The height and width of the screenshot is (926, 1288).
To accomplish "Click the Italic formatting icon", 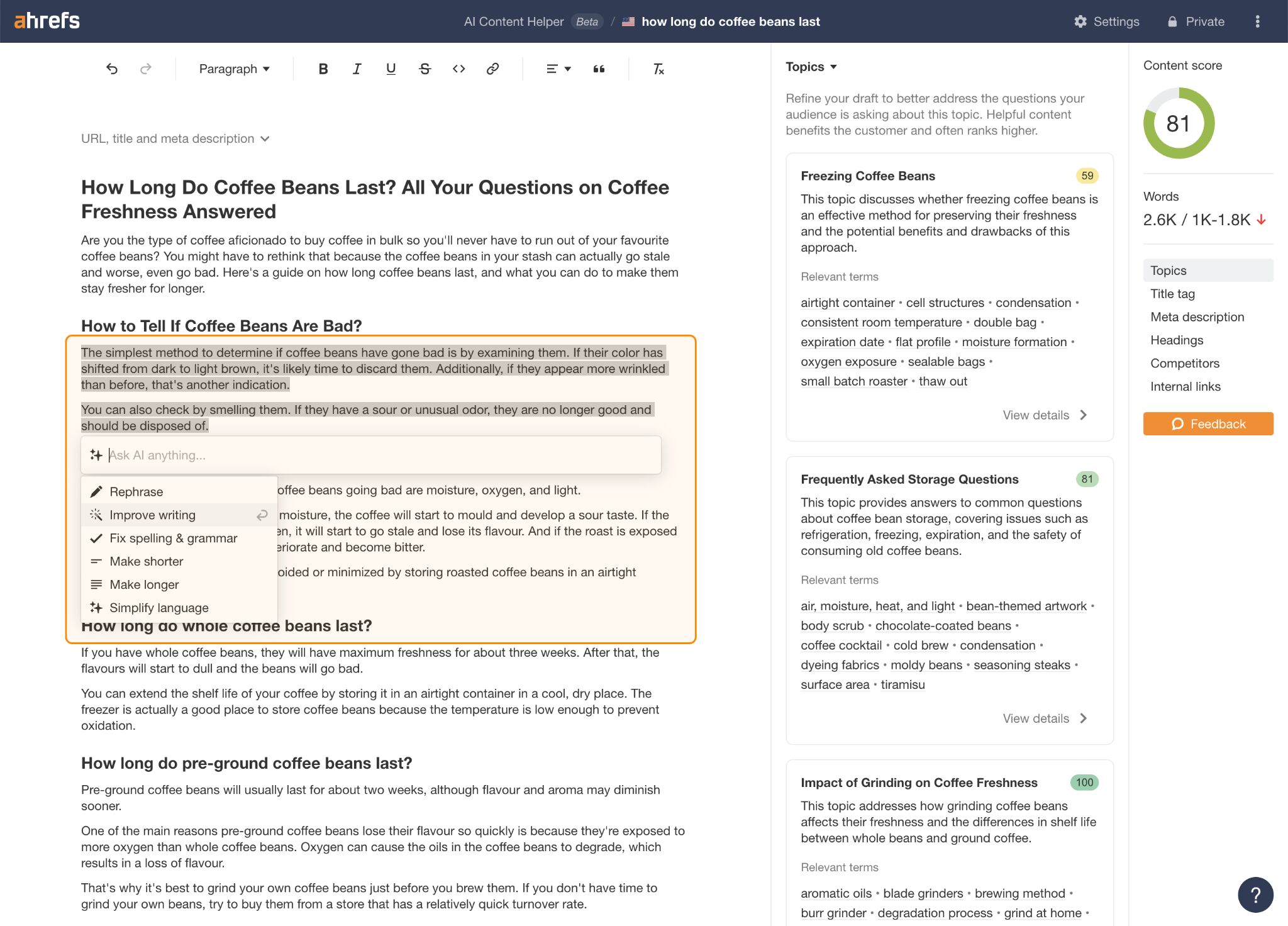I will (356, 68).
